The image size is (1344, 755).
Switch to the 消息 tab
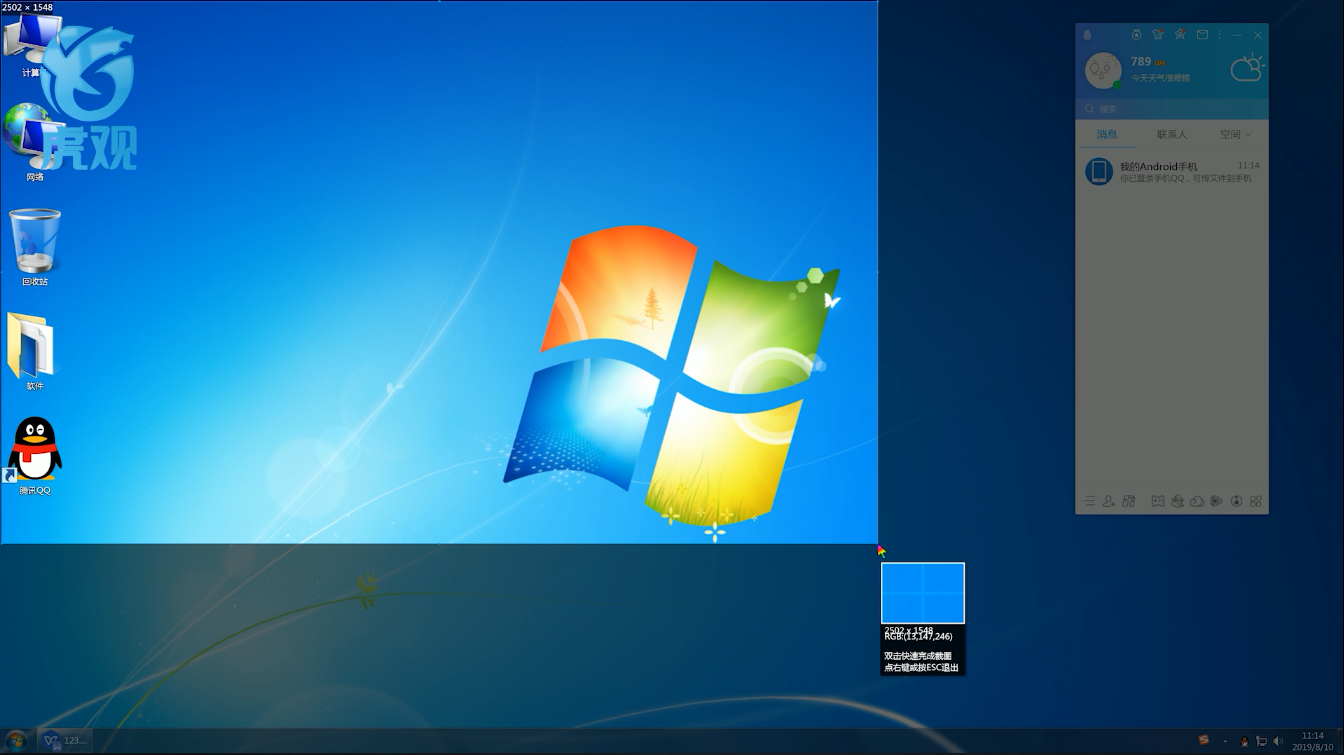[x=1107, y=134]
